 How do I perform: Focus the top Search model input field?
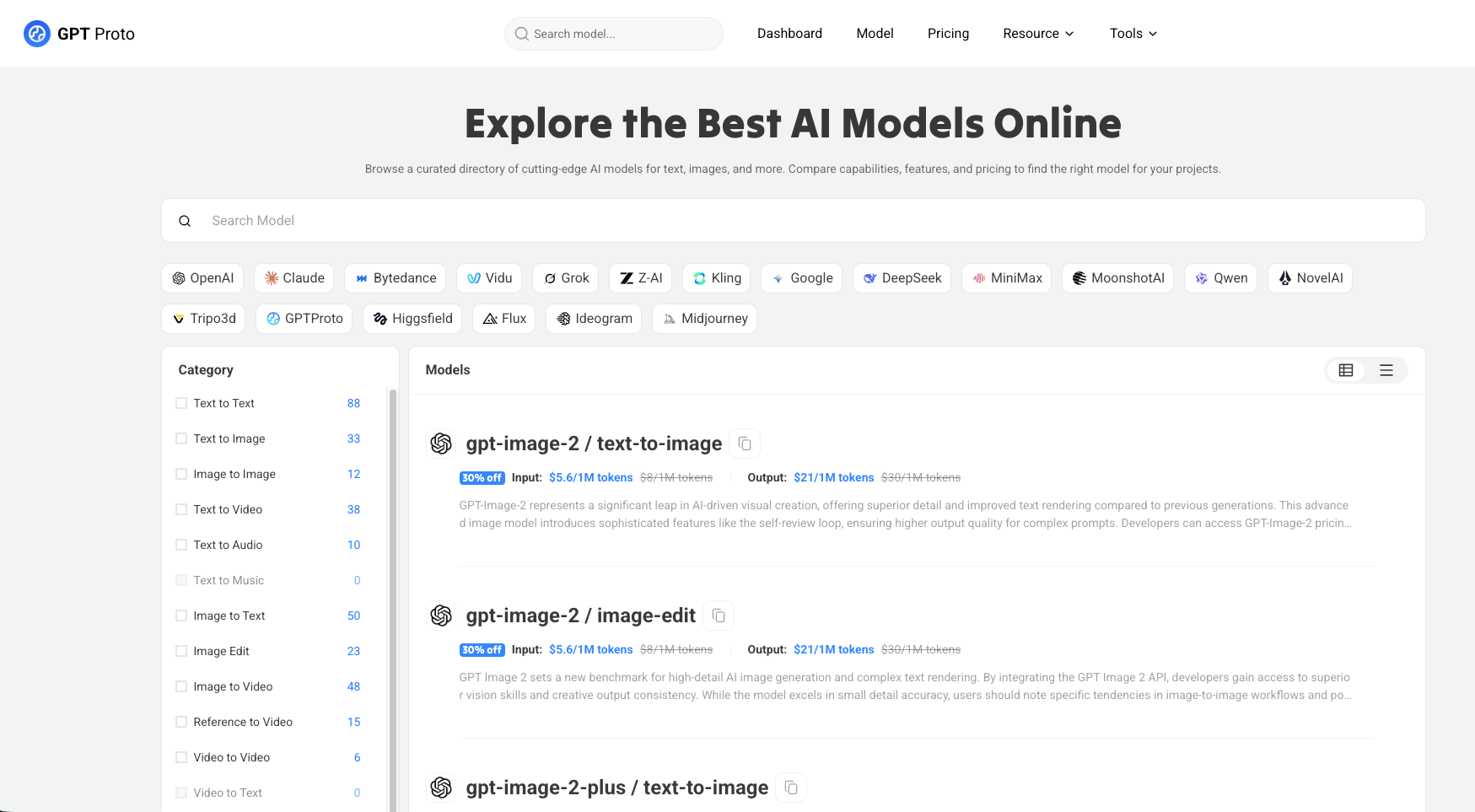[x=622, y=34]
